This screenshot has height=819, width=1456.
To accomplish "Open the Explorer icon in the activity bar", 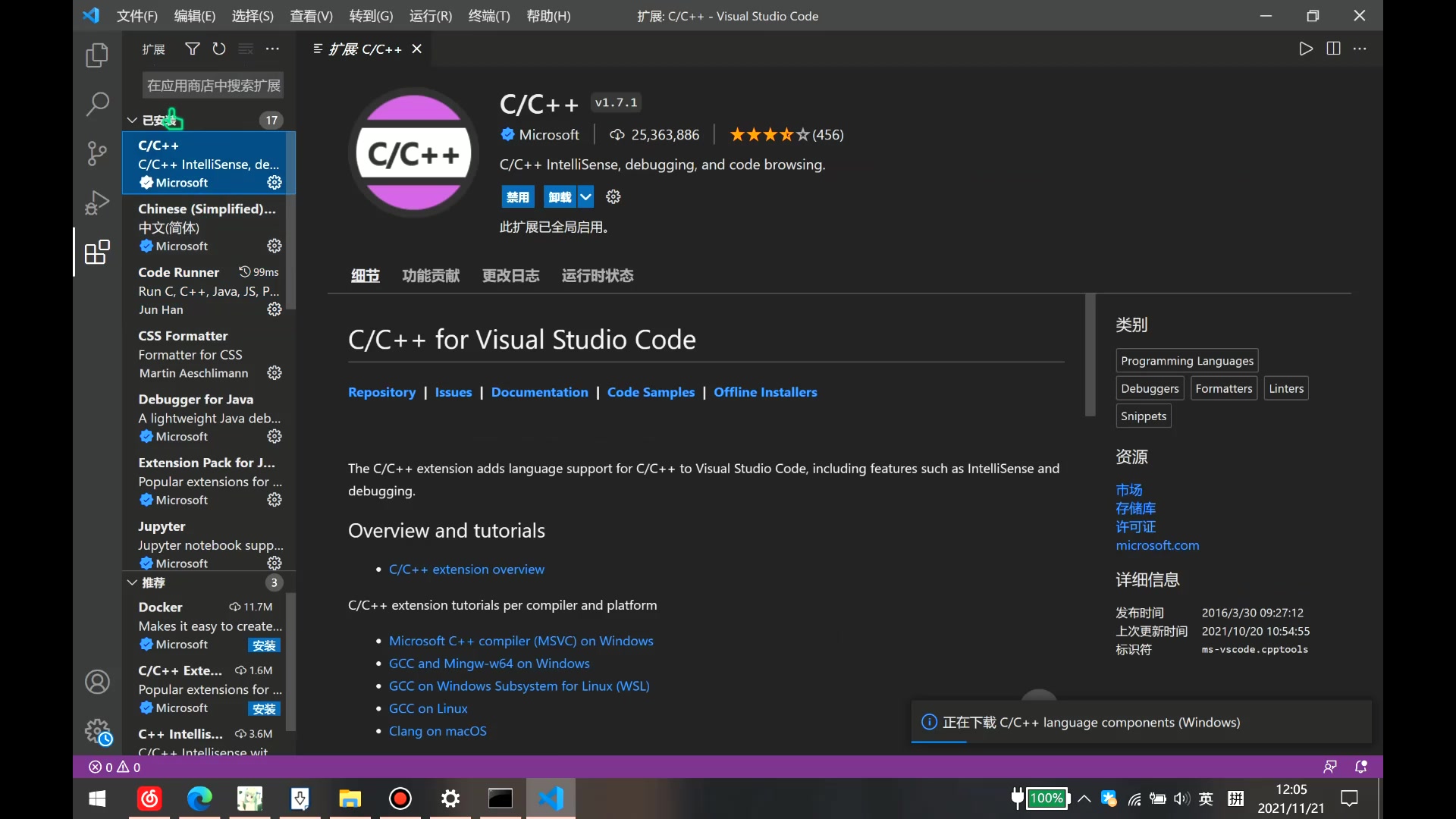I will [x=97, y=55].
